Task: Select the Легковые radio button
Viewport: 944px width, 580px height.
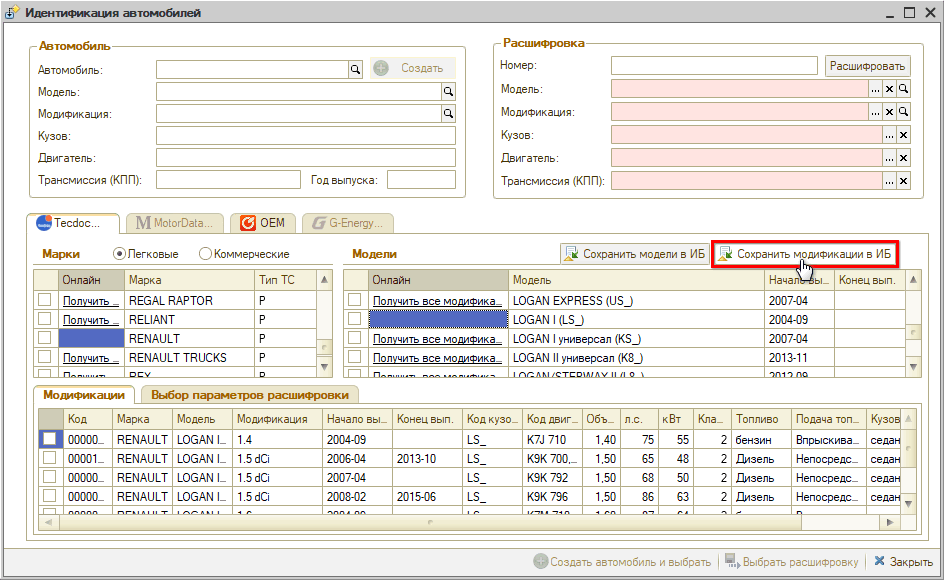Action: 120,254
